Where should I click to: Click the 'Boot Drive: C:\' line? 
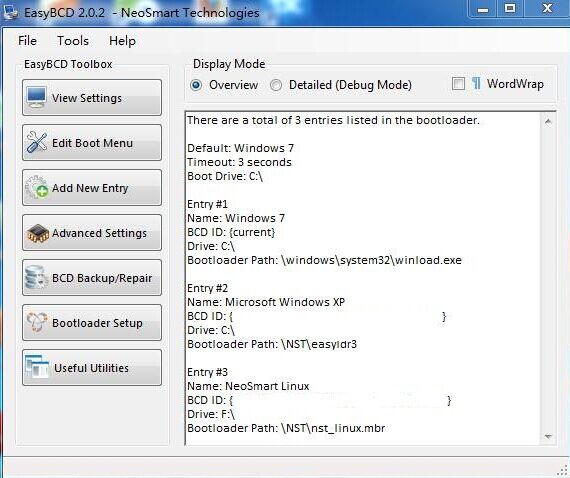tap(225, 176)
